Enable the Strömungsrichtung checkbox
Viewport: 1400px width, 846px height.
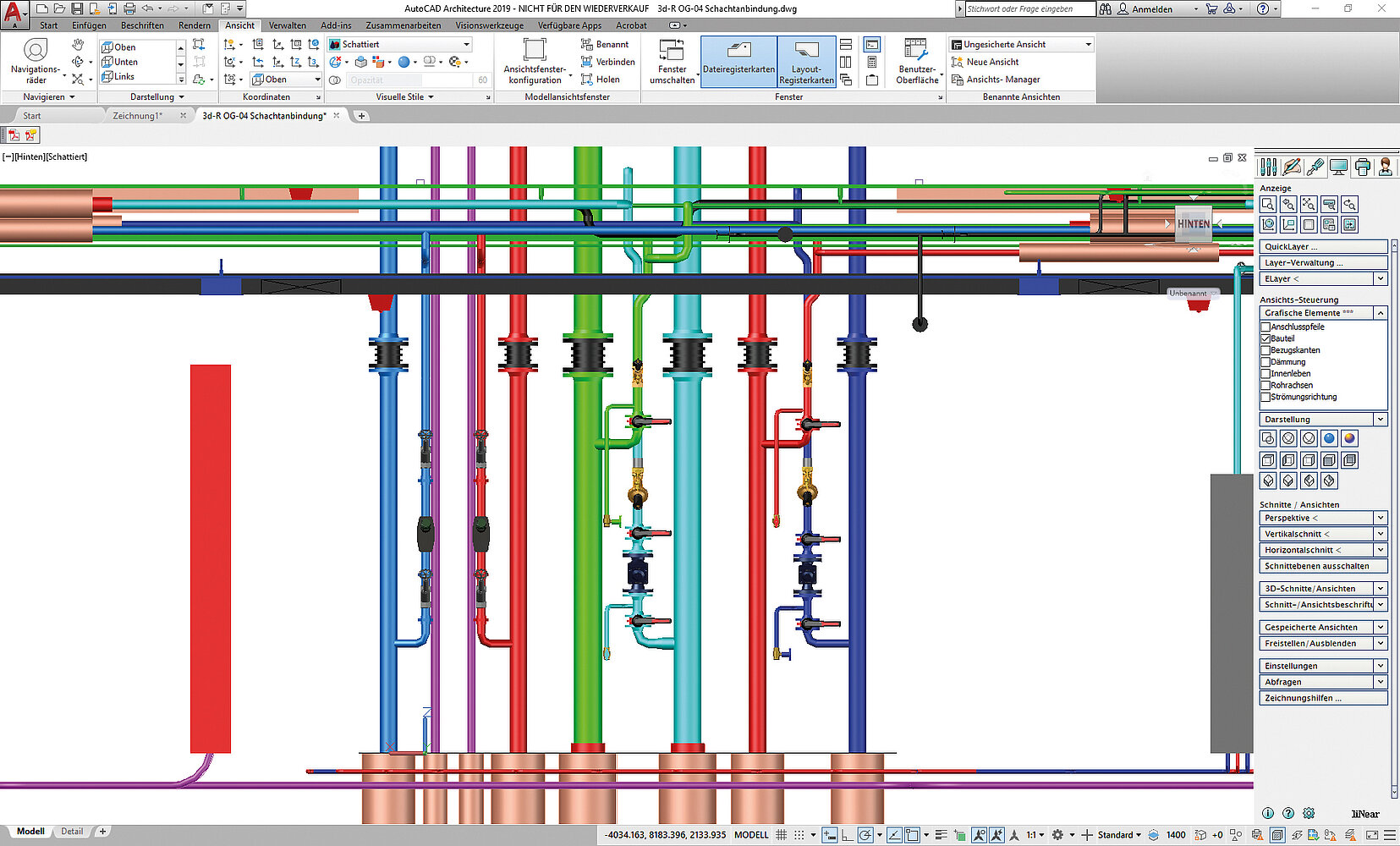click(x=1266, y=397)
